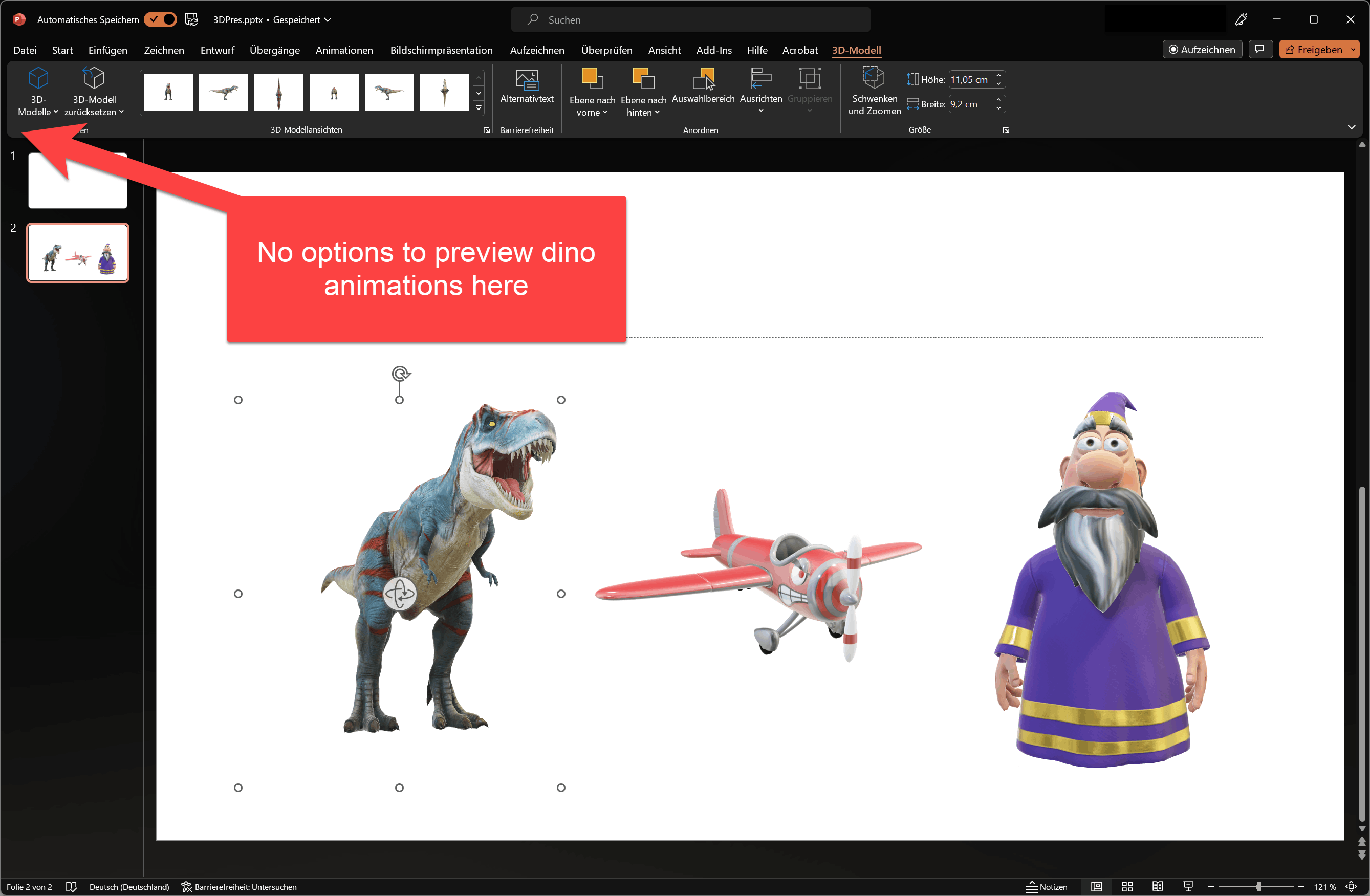This screenshot has width=1370, height=896.
Task: Open the Einfügen tab
Action: (x=107, y=50)
